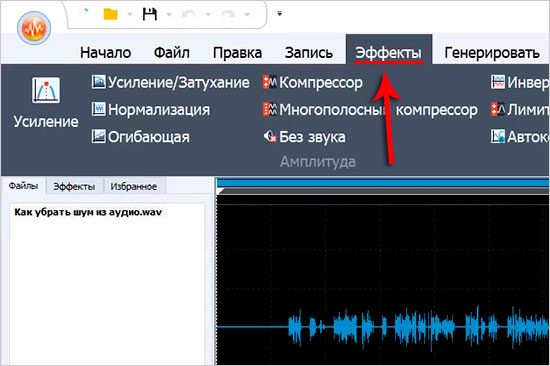Switch to the Избранное side panel tab
This screenshot has height=366, width=550.
(x=134, y=186)
